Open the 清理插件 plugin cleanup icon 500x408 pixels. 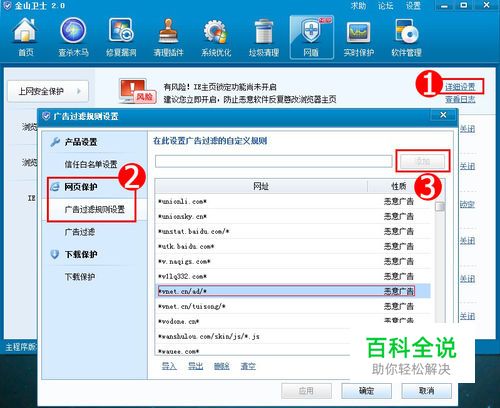pos(168,37)
